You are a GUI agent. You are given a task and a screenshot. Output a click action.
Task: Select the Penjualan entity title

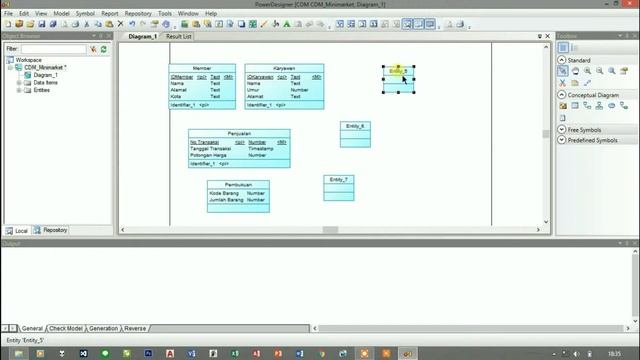tap(239, 133)
